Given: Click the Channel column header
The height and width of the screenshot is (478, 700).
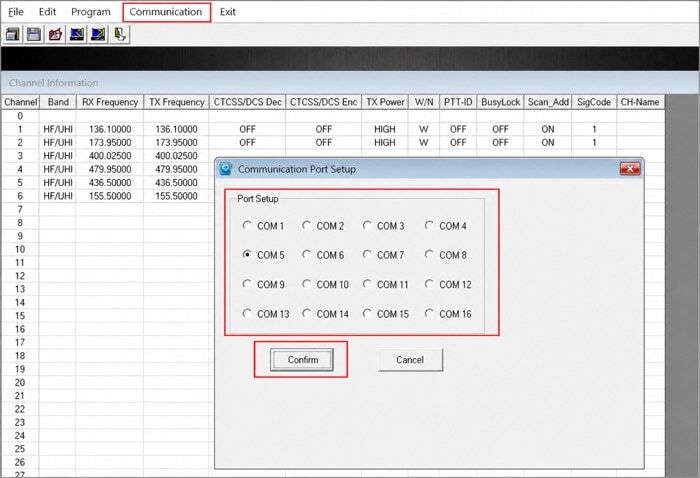Looking at the screenshot, I should (x=20, y=102).
